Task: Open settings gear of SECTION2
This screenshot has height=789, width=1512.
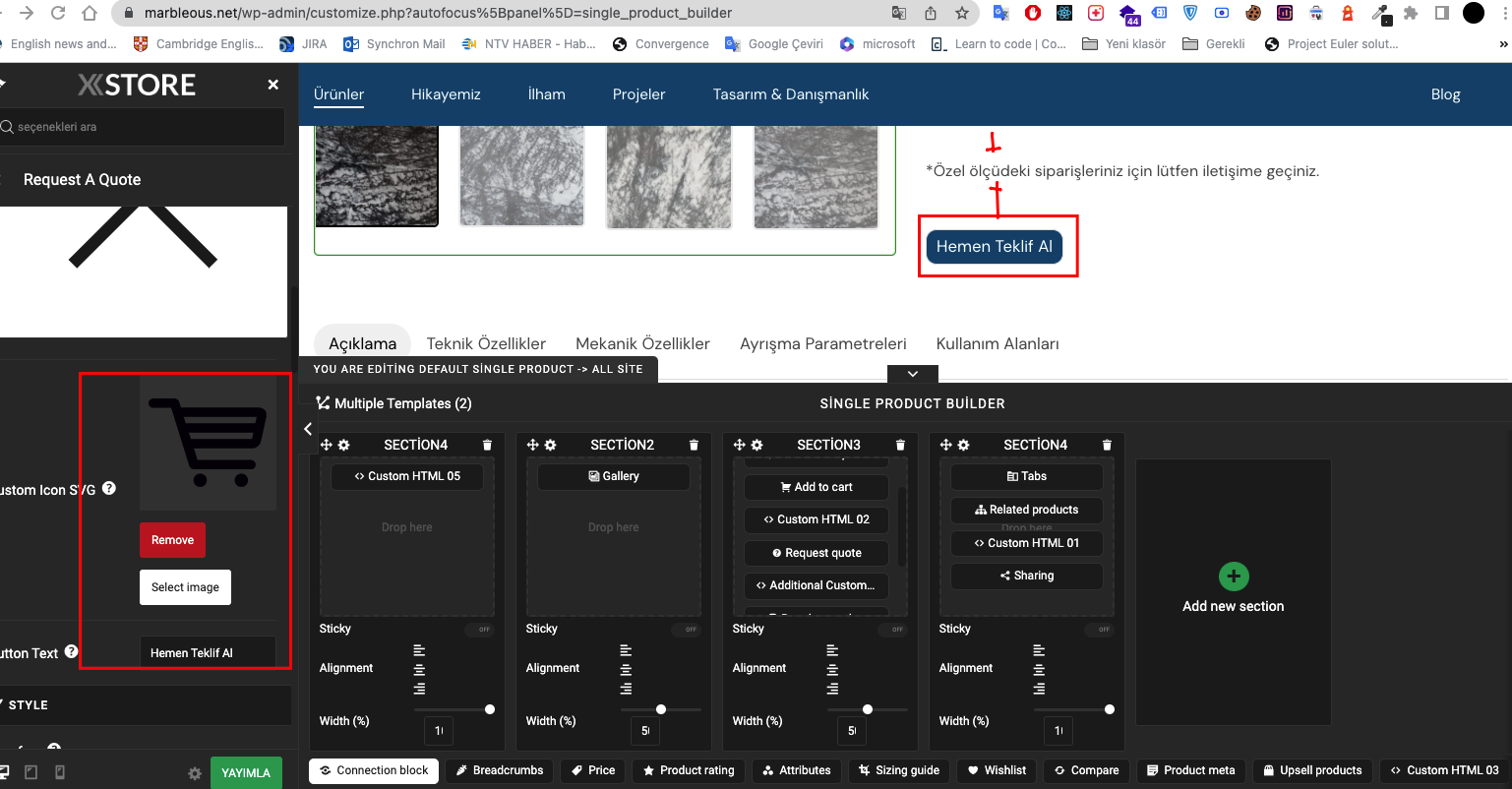Action: tap(551, 445)
